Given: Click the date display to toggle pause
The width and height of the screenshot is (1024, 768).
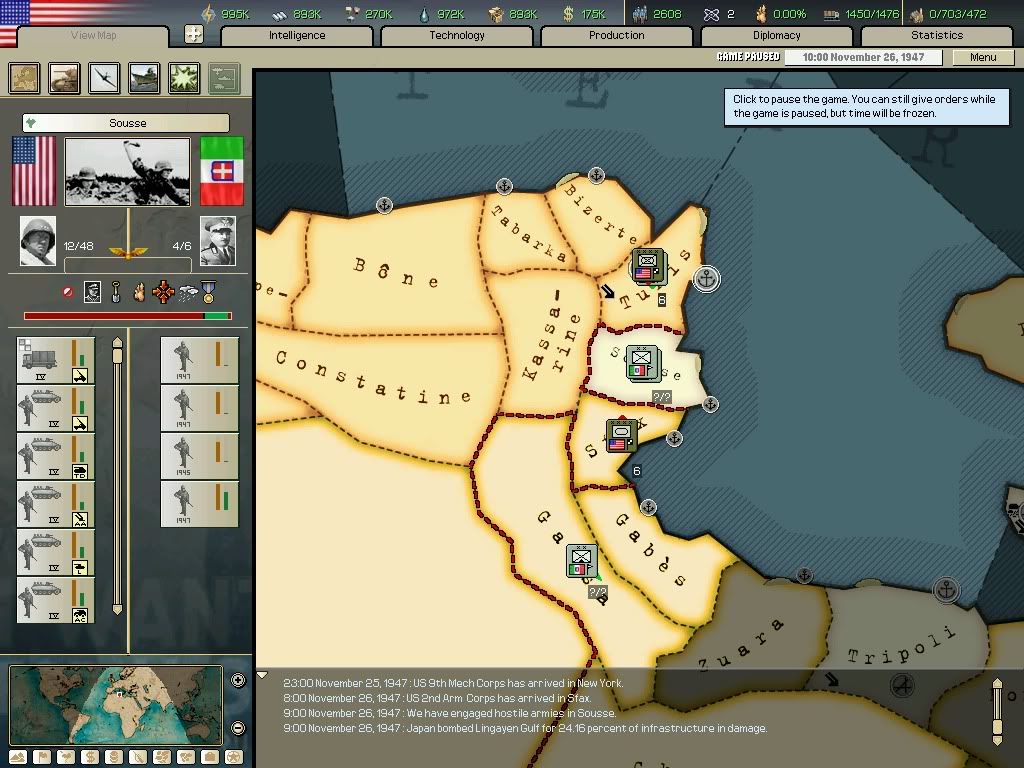Looking at the screenshot, I should [x=871, y=57].
